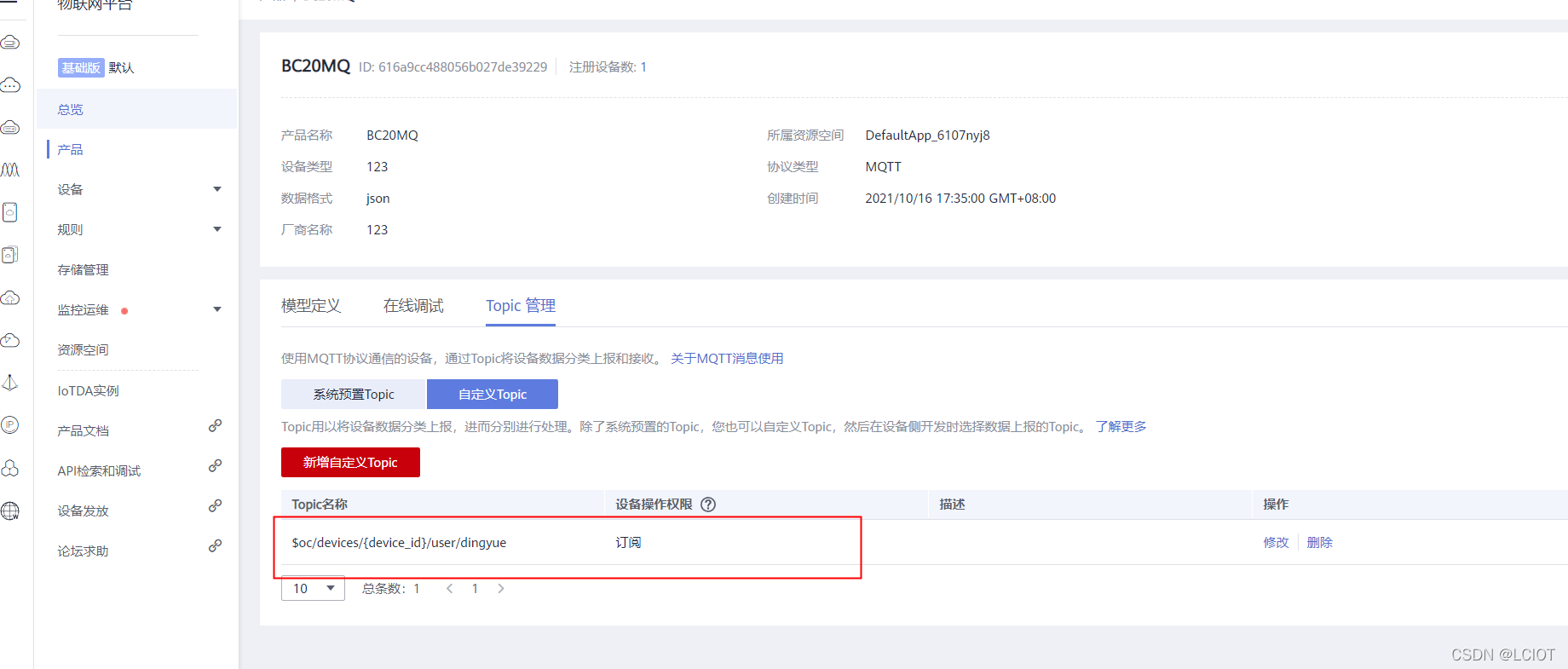Click 修改 for the dingyue topic

tap(1276, 542)
